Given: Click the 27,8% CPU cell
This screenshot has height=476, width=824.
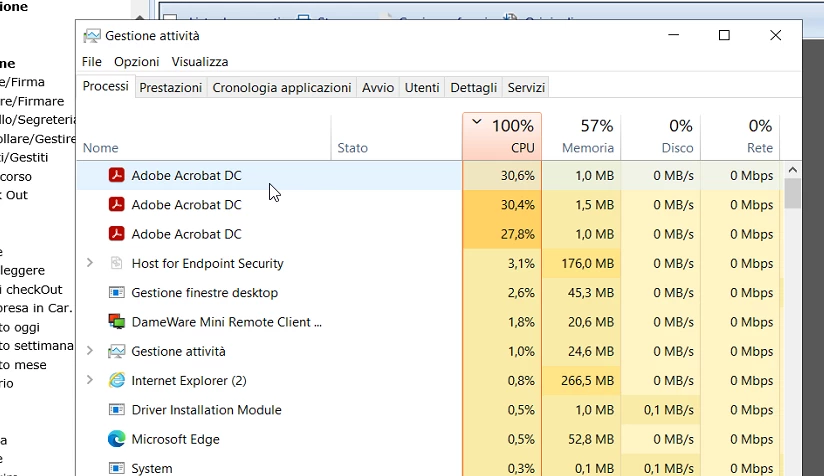Looking at the screenshot, I should click(x=502, y=234).
